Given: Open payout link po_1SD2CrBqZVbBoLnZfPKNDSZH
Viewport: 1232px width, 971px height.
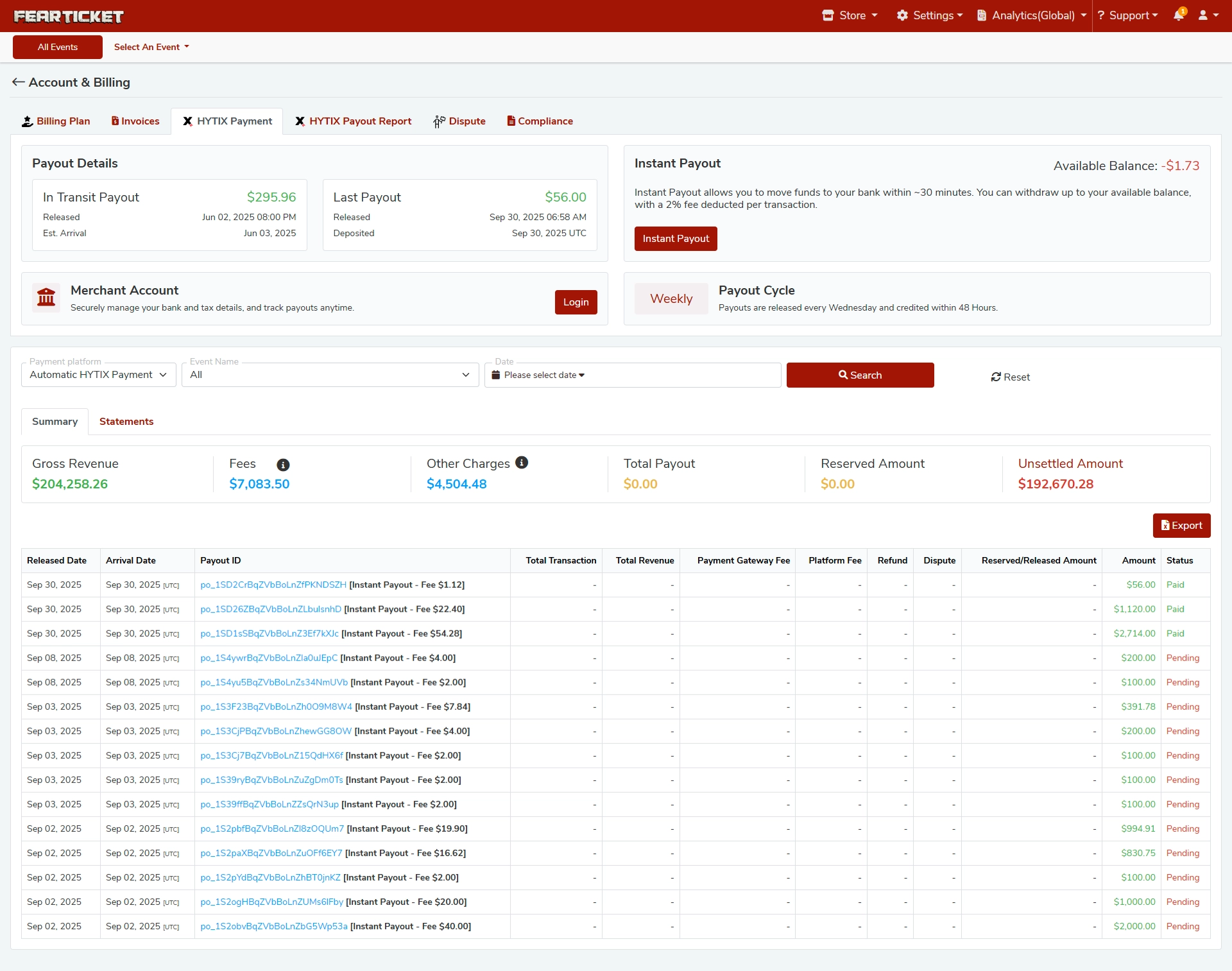Looking at the screenshot, I should point(273,585).
